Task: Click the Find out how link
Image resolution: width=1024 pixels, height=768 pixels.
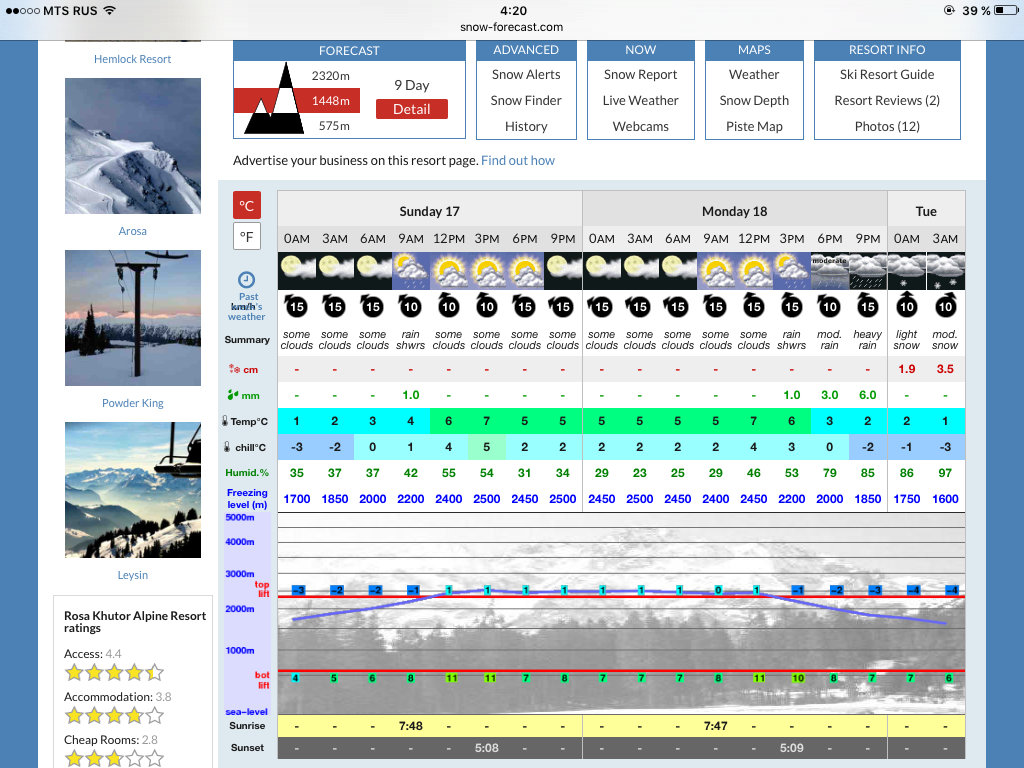Action: coord(517,161)
